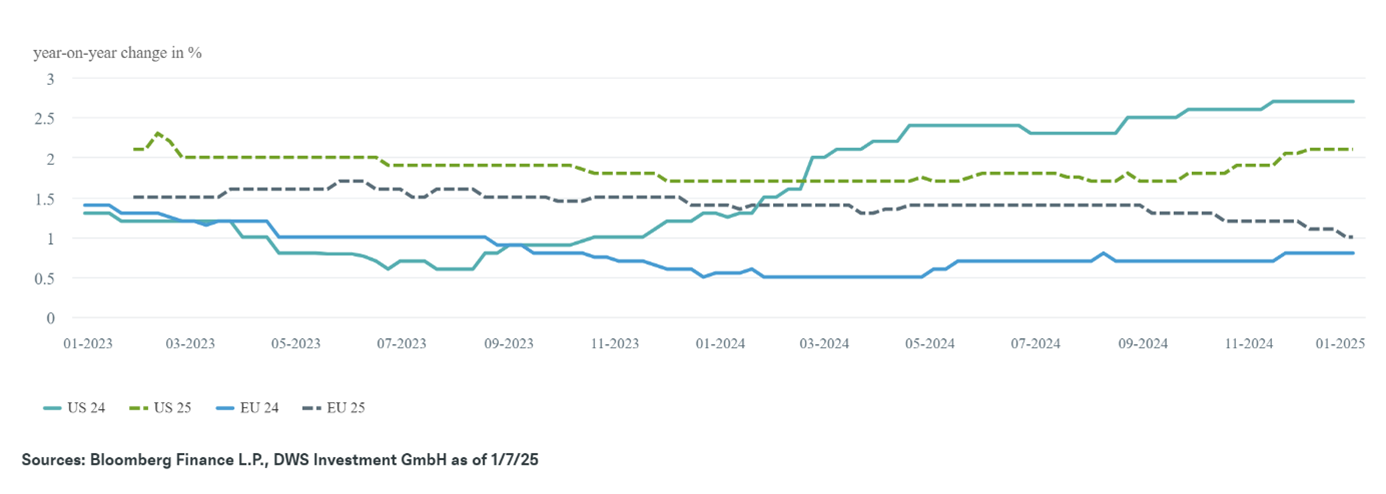Select the 01-2024 x-axis label
The height and width of the screenshot is (494, 1386).
[720, 343]
